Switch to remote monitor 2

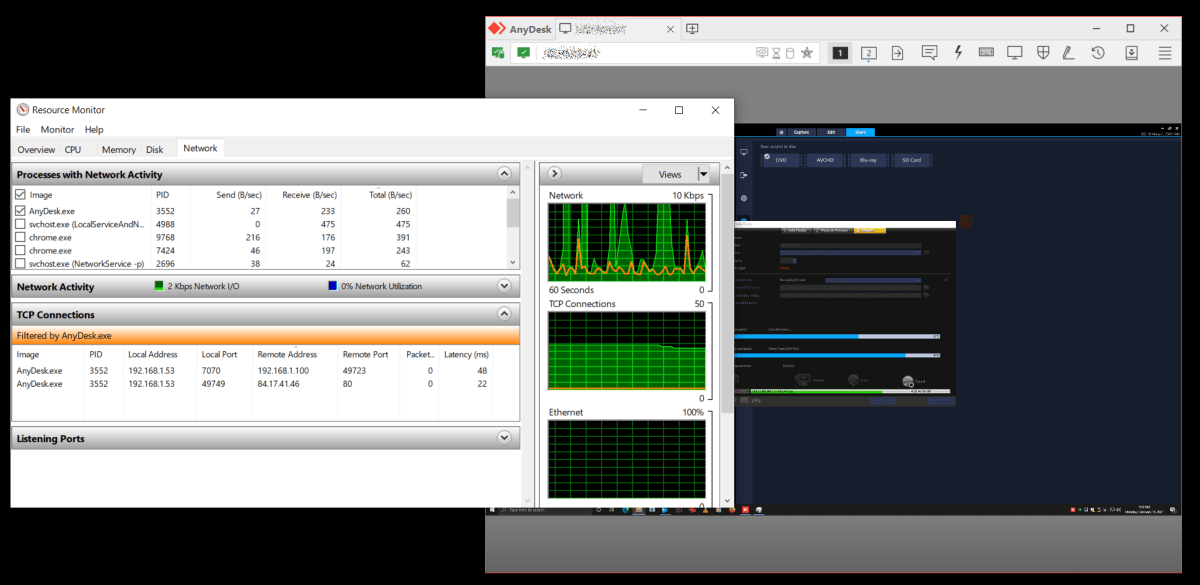(868, 53)
